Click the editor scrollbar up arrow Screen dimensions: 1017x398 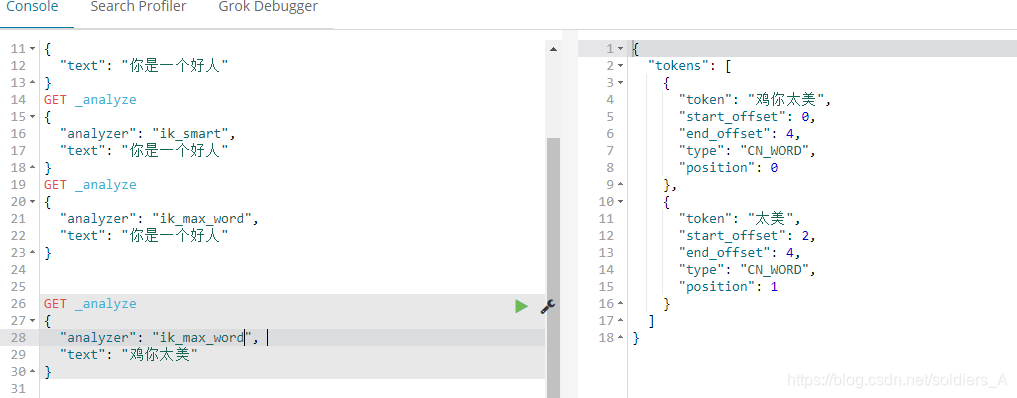pyautogui.click(x=553, y=49)
